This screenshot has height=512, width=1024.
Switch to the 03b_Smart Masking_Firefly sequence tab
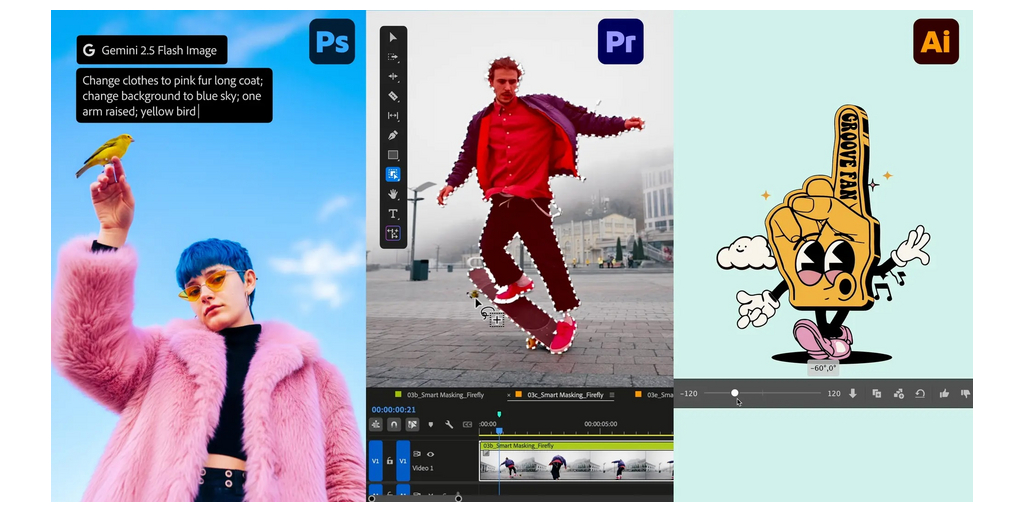tap(447, 395)
